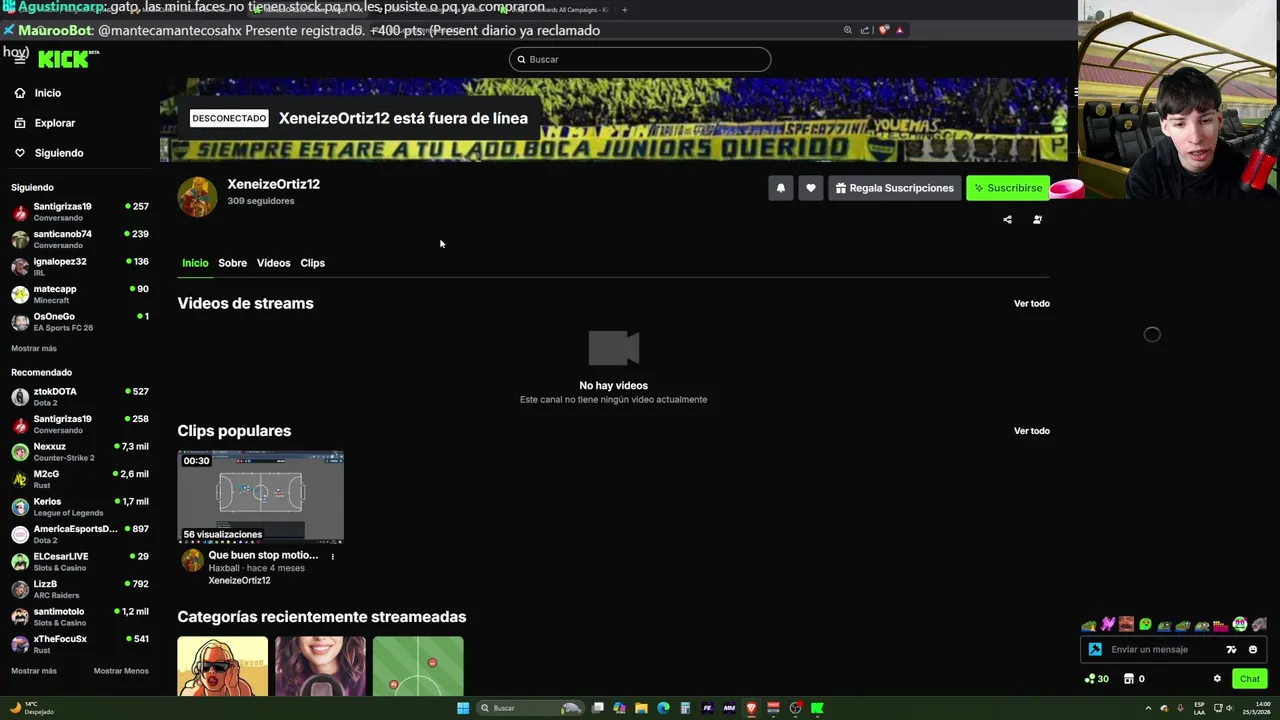Viewport: 1280px width, 720px height.
Task: Click the Buscar search field at top
Action: pyautogui.click(x=640, y=59)
